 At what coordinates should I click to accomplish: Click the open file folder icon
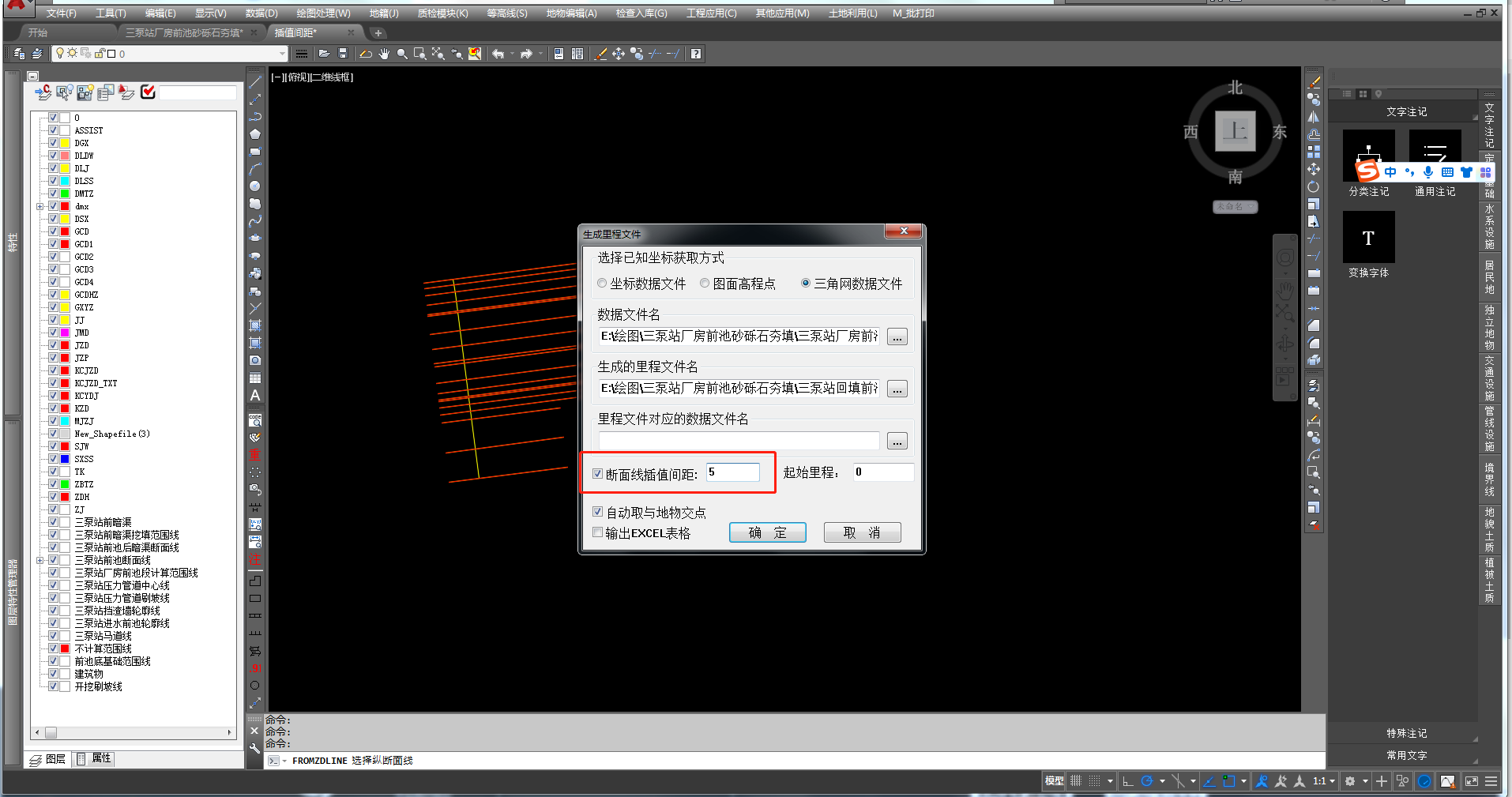[324, 54]
